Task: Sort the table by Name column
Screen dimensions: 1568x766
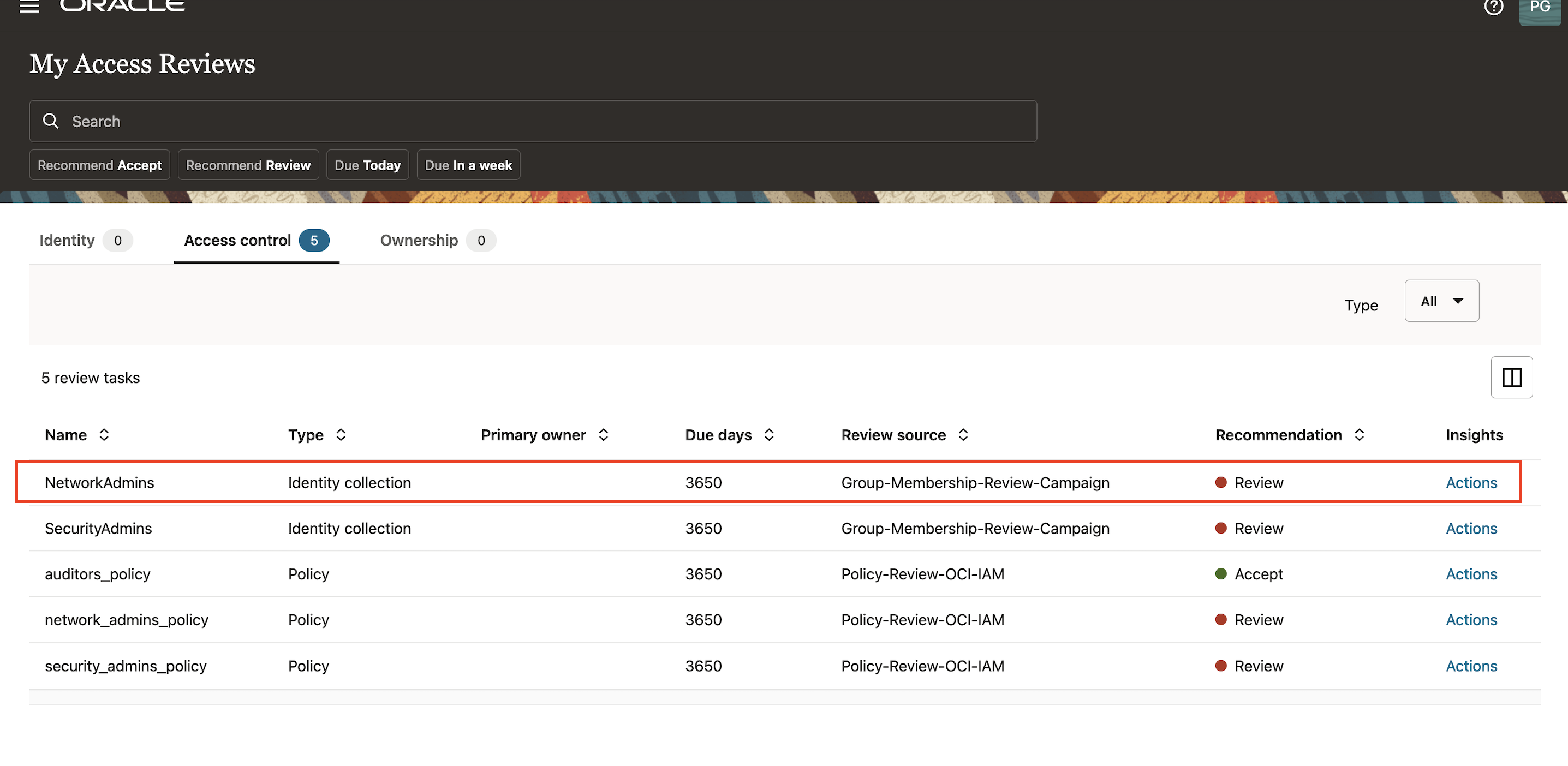Action: pyautogui.click(x=104, y=434)
